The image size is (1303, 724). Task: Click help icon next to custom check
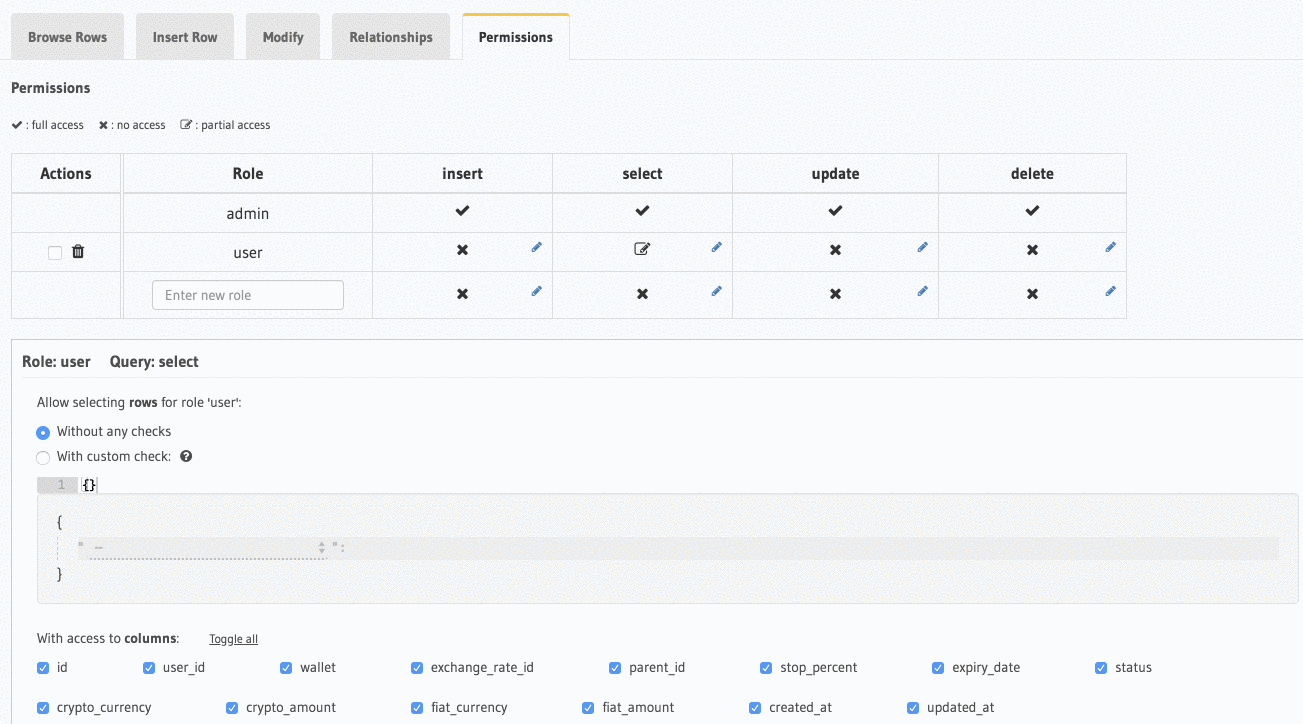(x=186, y=457)
